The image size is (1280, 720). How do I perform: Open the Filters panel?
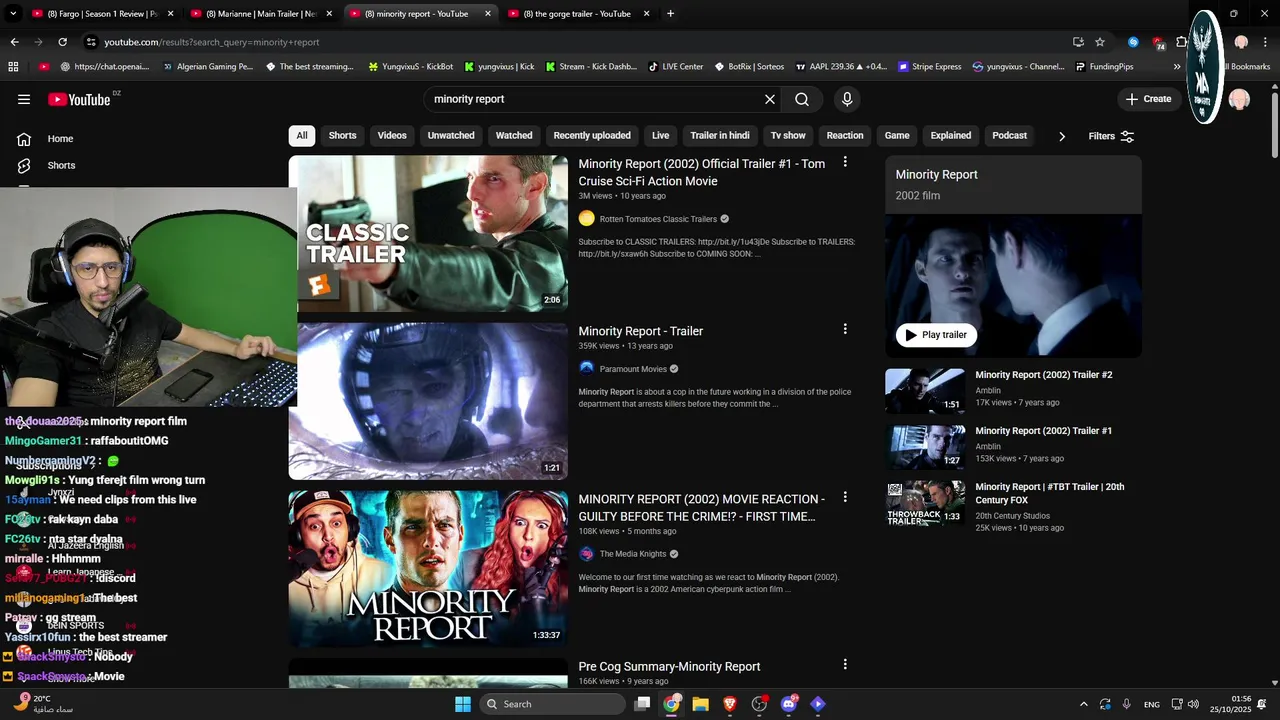click(1111, 136)
